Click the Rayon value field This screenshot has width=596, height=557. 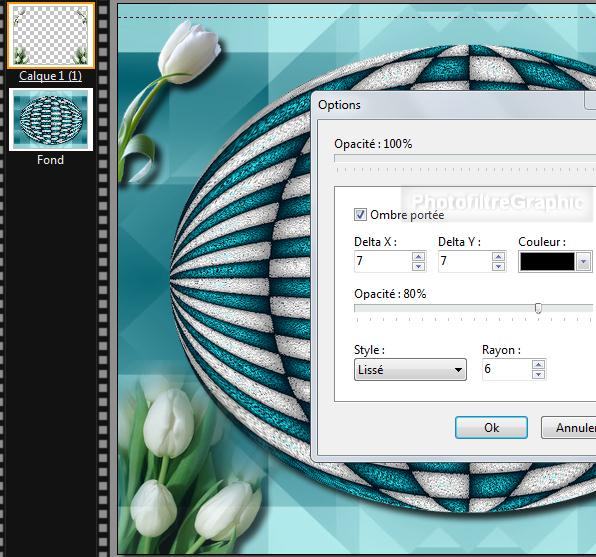pyautogui.click(x=507, y=369)
